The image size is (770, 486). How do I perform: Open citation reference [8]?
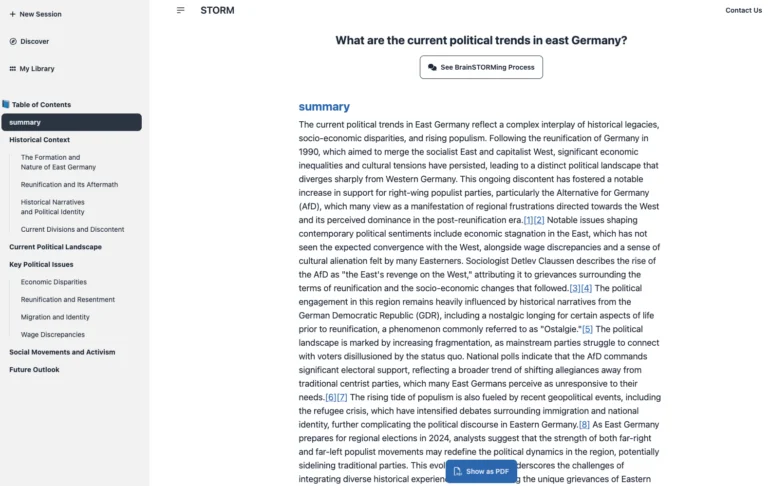(x=584, y=425)
